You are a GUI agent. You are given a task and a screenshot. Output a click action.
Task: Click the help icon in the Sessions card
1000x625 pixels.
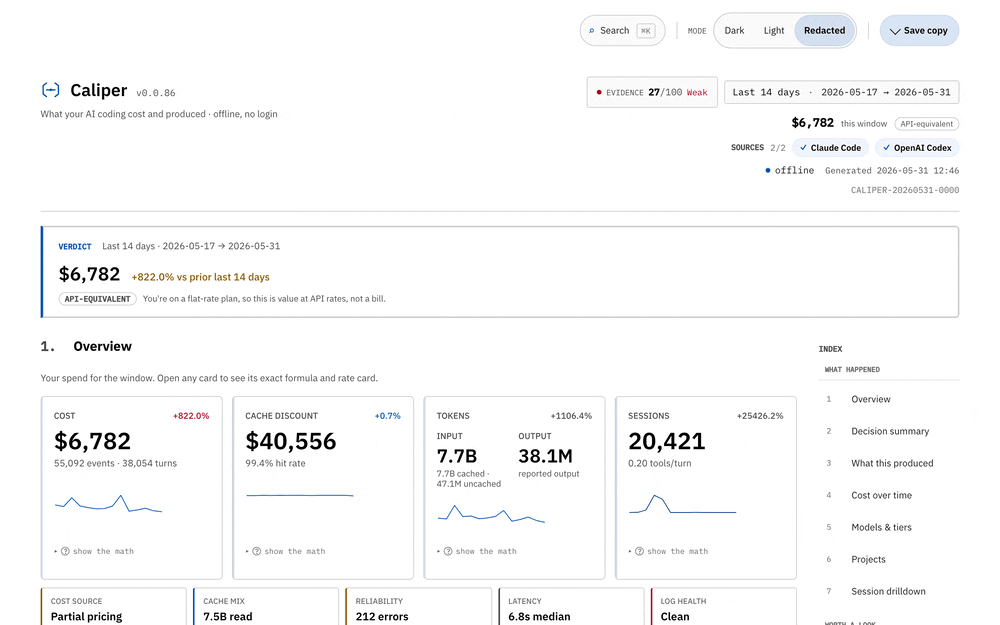(x=639, y=551)
